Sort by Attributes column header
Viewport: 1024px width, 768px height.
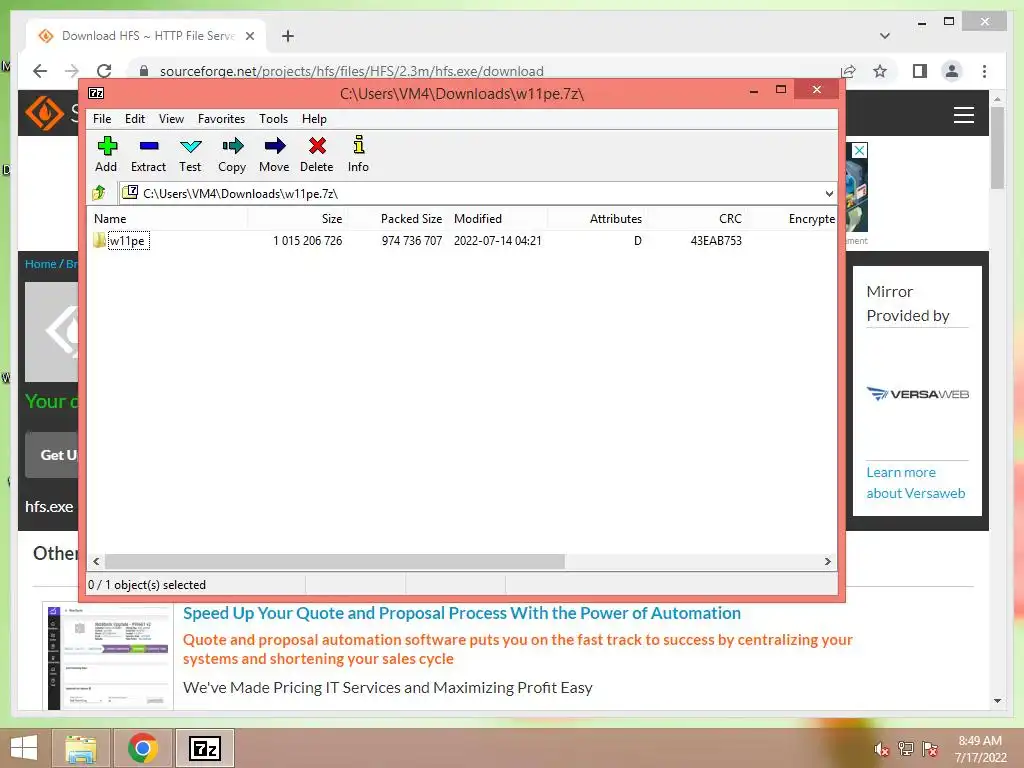(596, 219)
